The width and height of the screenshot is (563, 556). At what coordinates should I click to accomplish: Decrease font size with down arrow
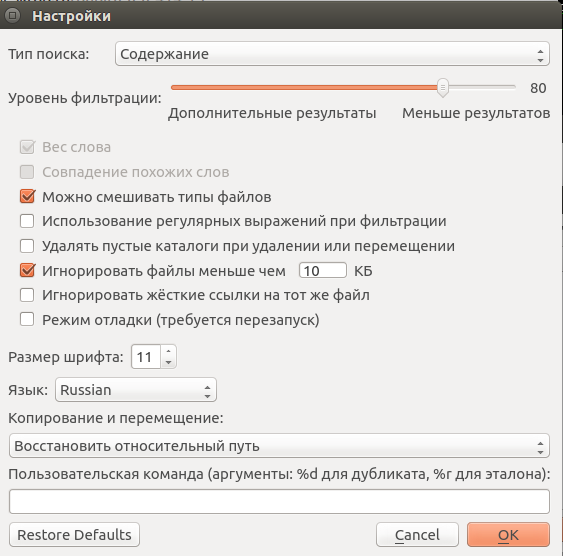pos(168,363)
